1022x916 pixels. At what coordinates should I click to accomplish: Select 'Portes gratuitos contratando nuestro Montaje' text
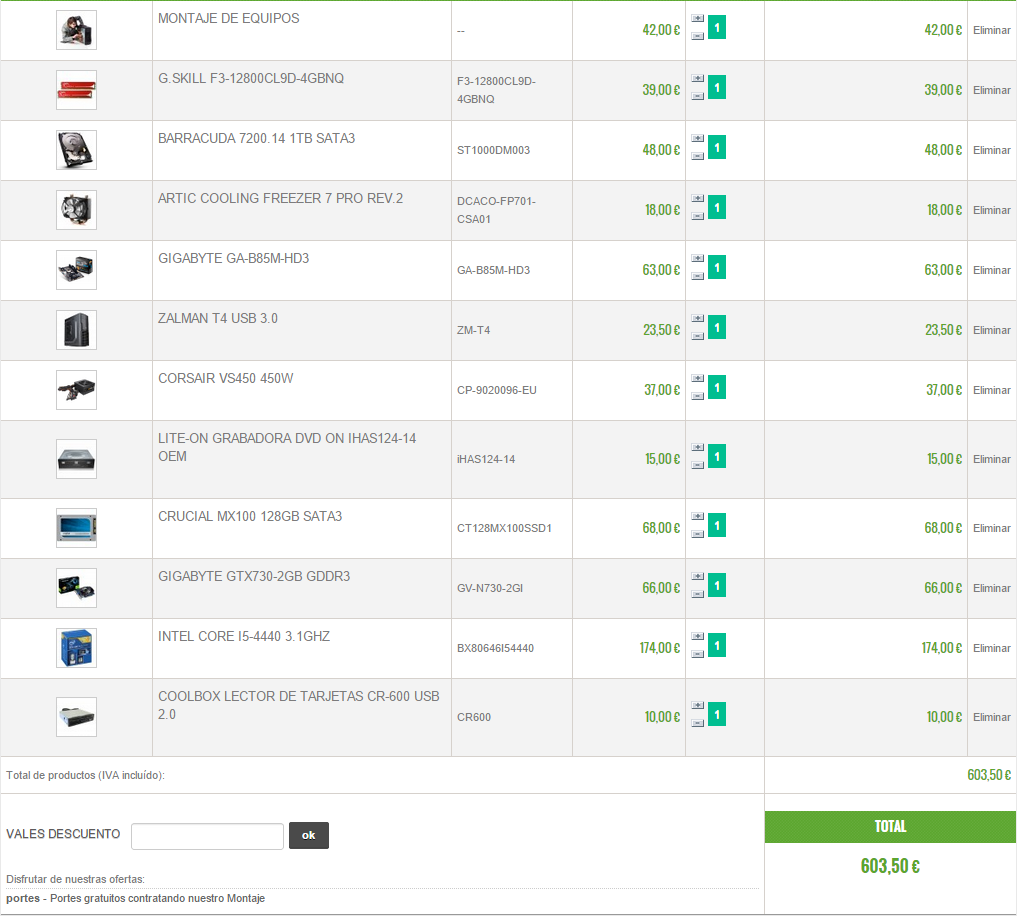pyautogui.click(x=158, y=898)
